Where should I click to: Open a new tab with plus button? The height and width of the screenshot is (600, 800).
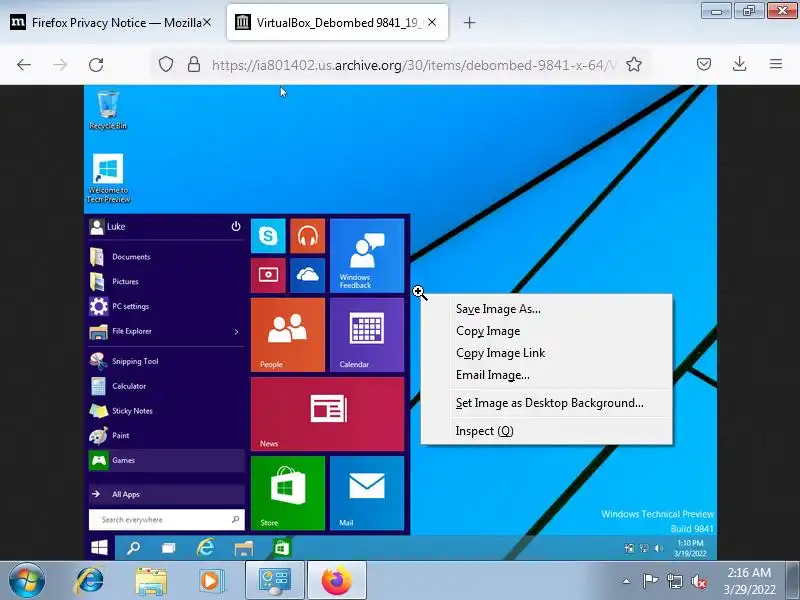[469, 22]
